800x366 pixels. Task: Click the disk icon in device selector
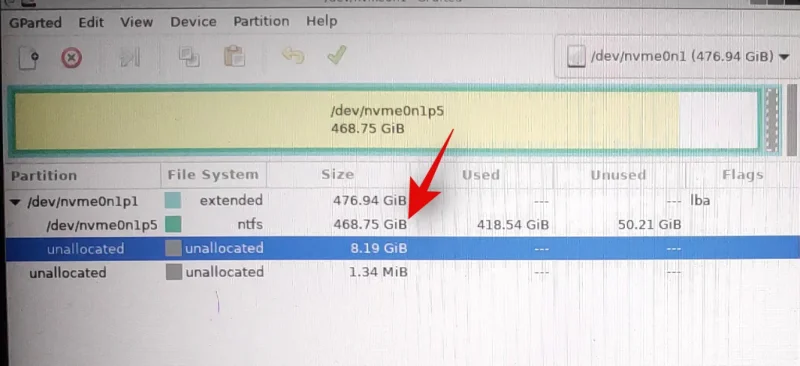click(577, 57)
